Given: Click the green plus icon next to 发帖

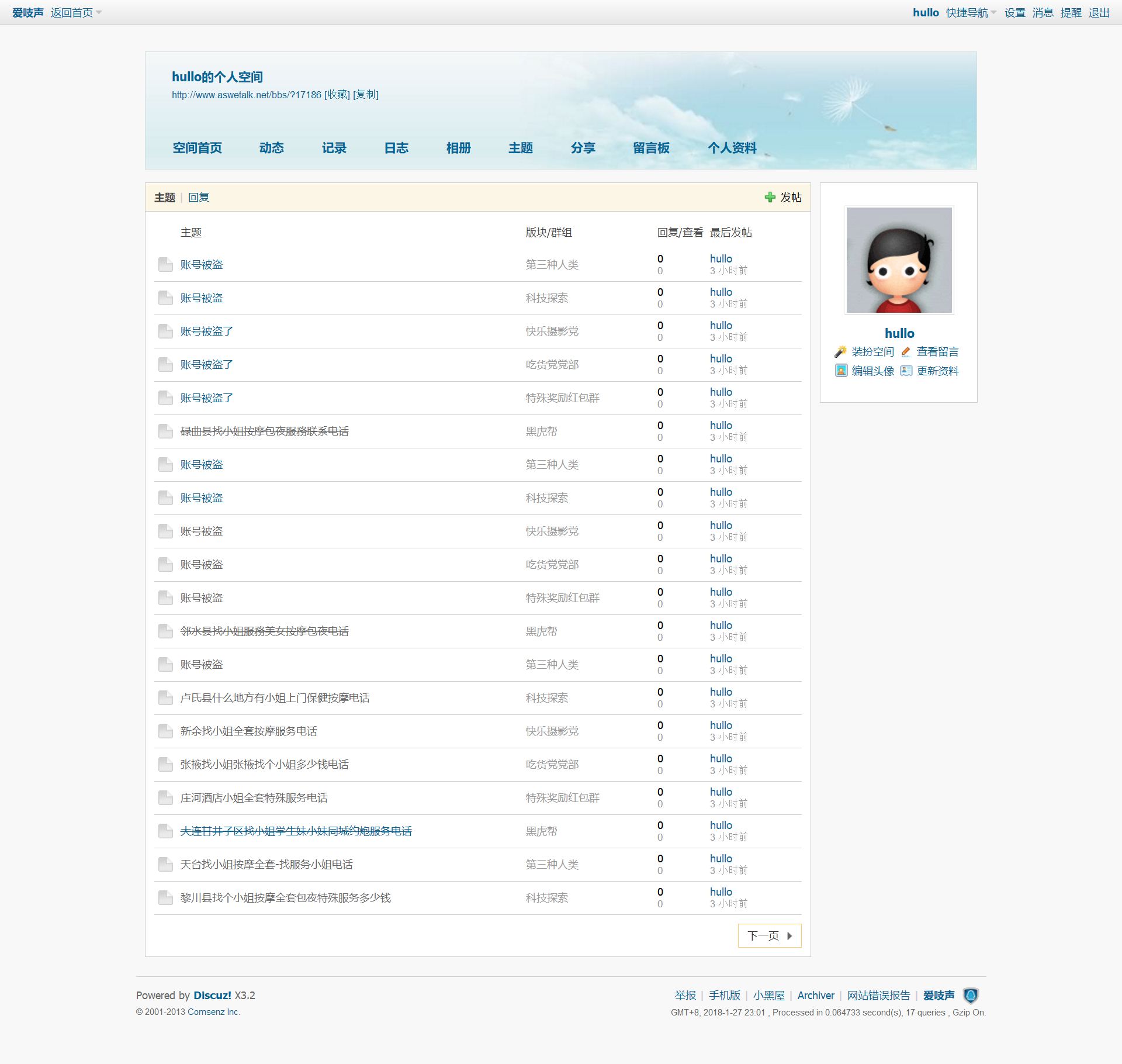Looking at the screenshot, I should 770,198.
